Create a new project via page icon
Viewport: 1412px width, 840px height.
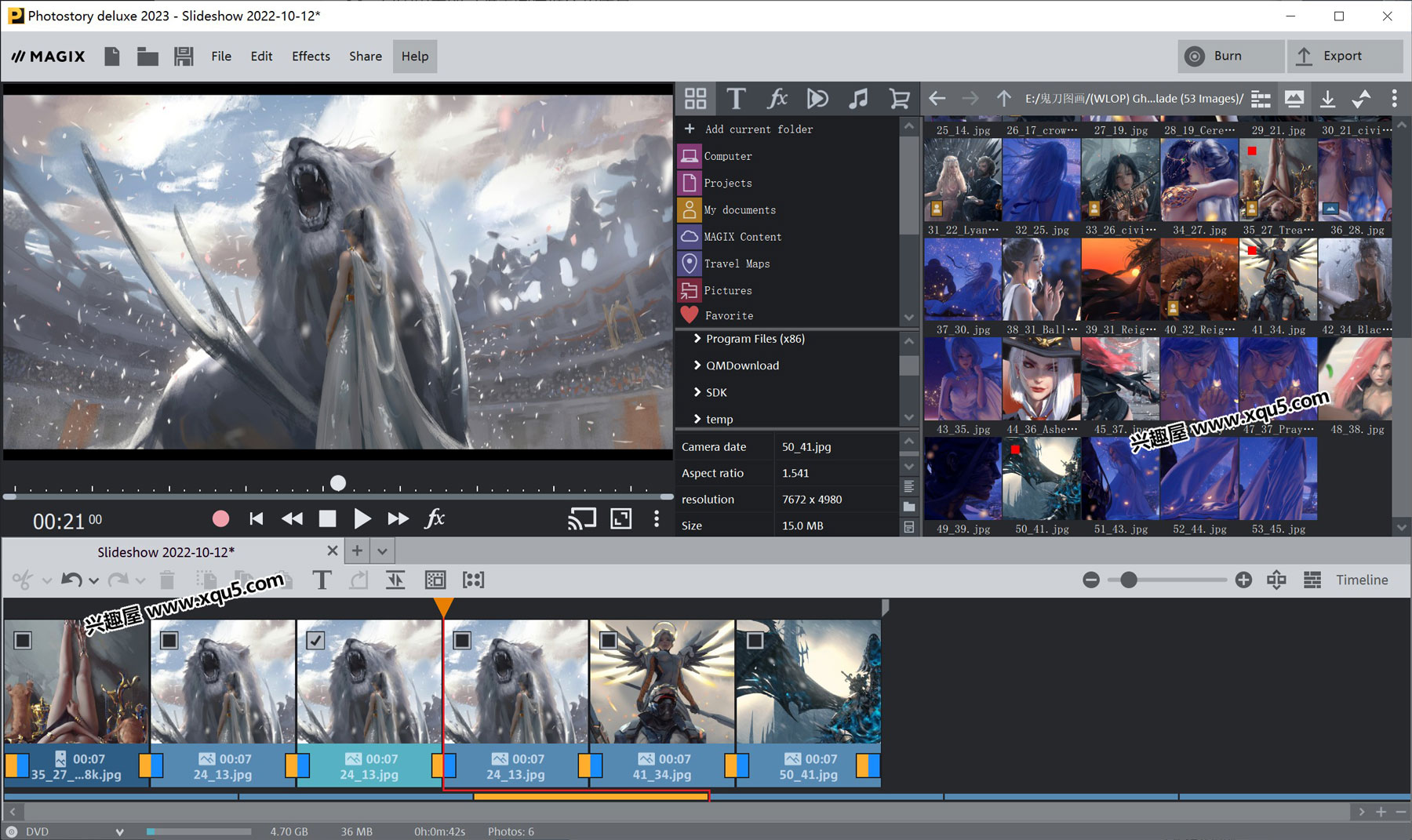click(112, 56)
